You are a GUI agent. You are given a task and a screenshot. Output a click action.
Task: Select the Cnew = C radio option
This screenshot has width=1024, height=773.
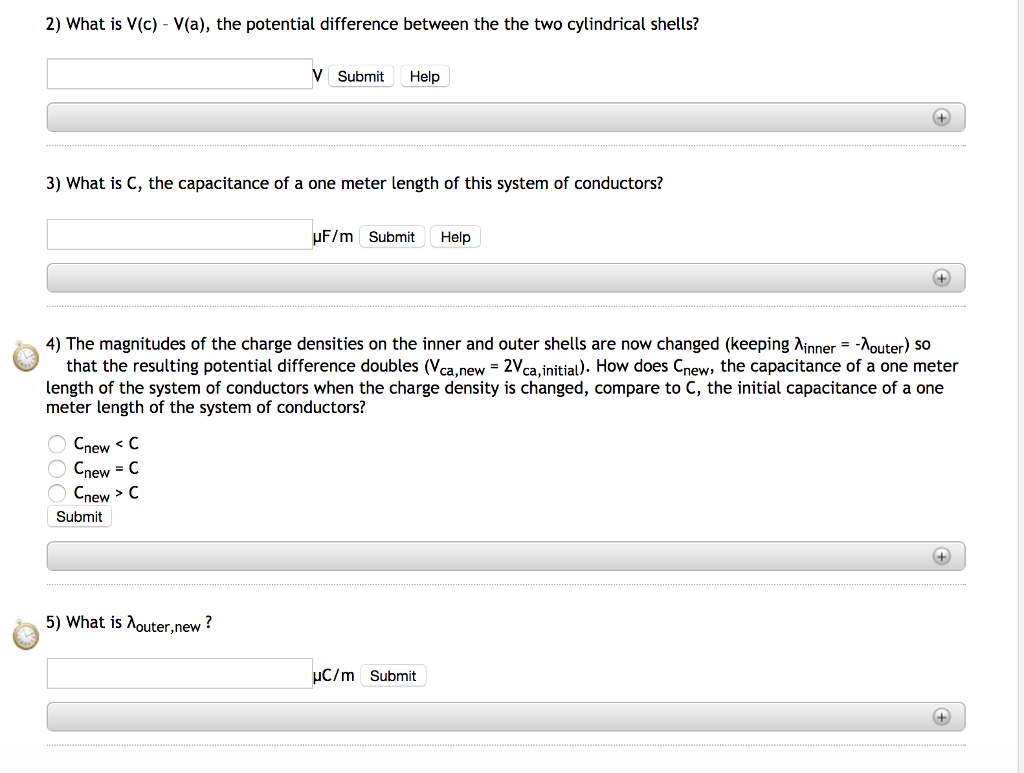coord(58,468)
